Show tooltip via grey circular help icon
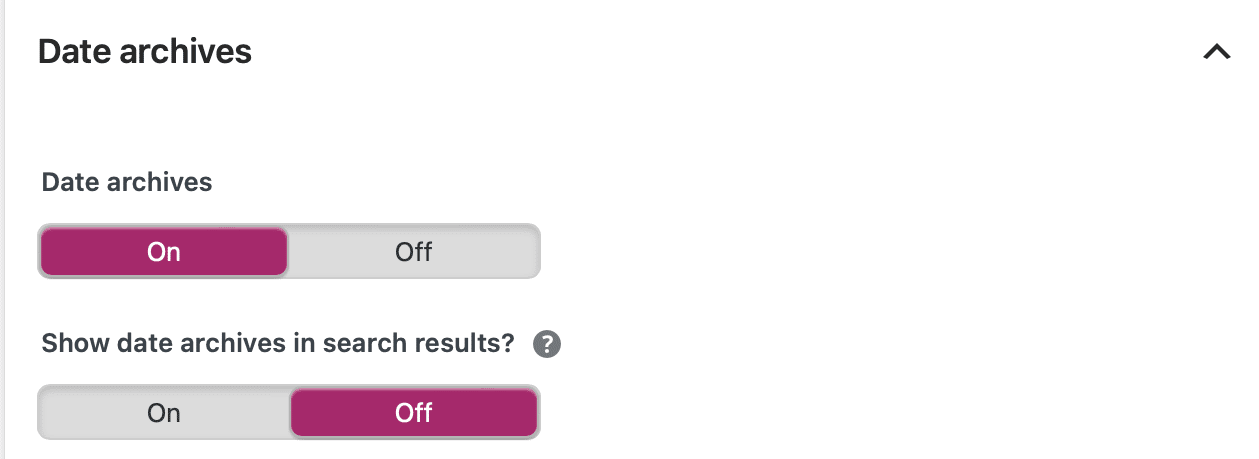 [546, 345]
